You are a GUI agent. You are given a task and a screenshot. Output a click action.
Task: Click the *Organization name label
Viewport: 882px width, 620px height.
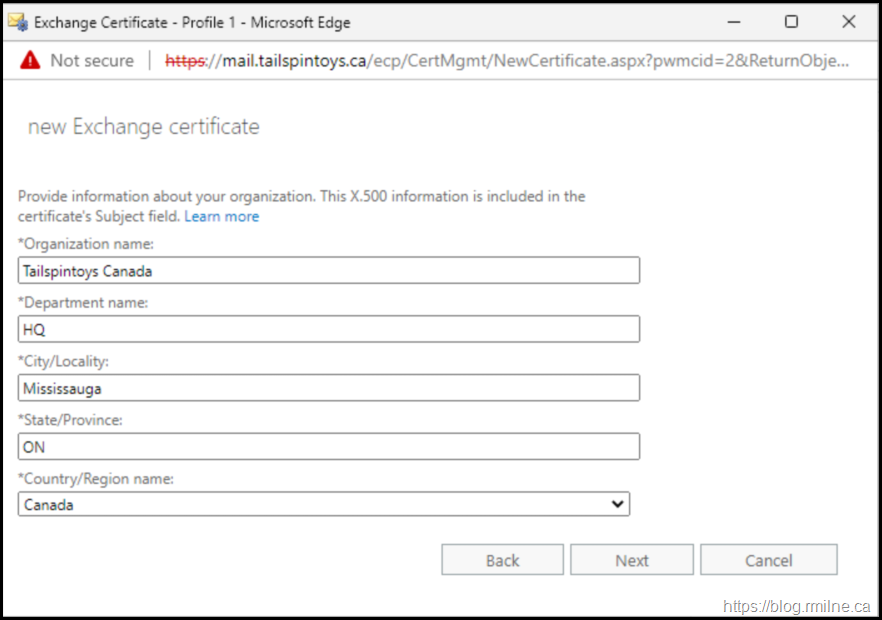click(86, 244)
